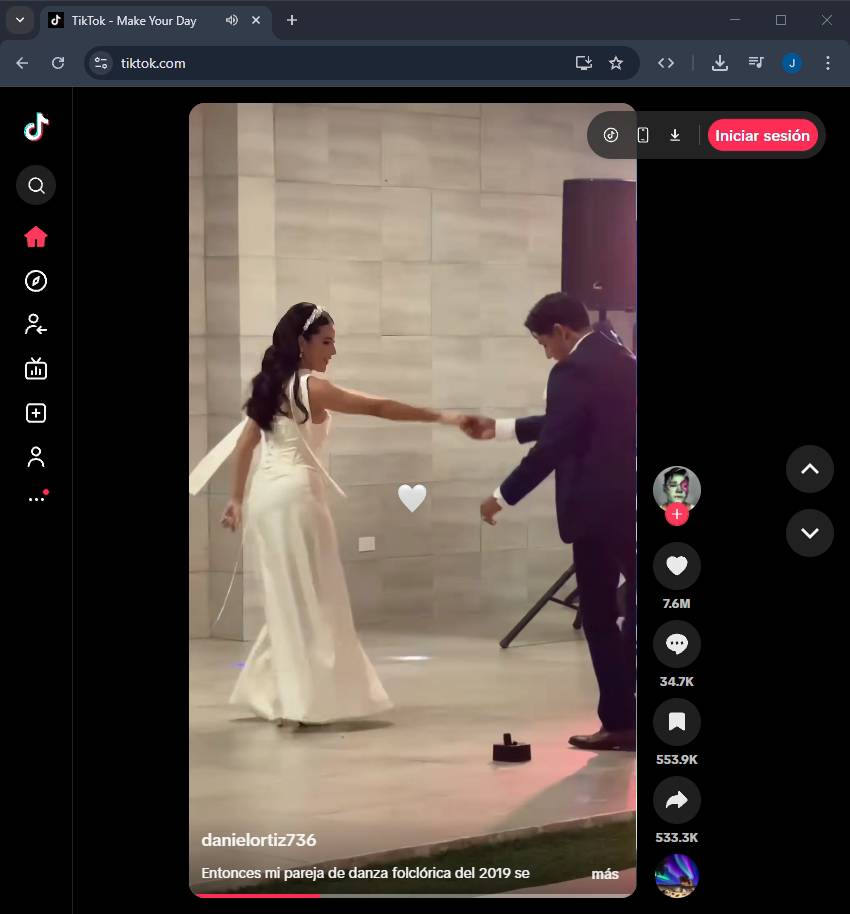The image size is (850, 914).
Task: Open the three-dots more menu in sidebar
Action: pyautogui.click(x=36, y=499)
